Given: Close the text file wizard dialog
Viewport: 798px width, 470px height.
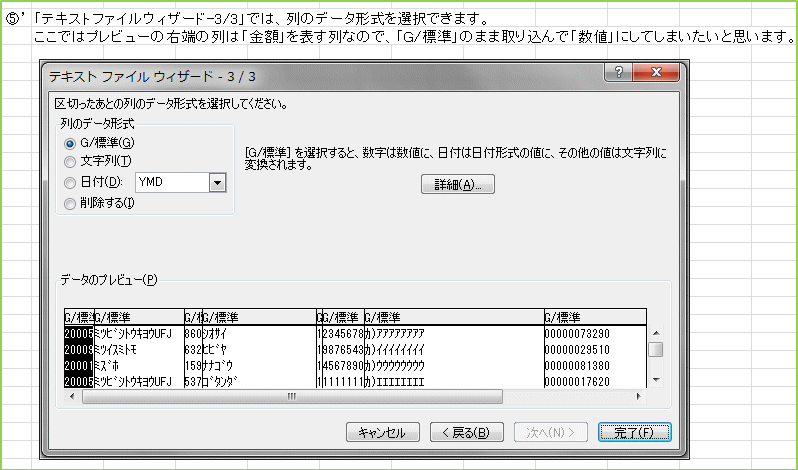Looking at the screenshot, I should [656, 72].
